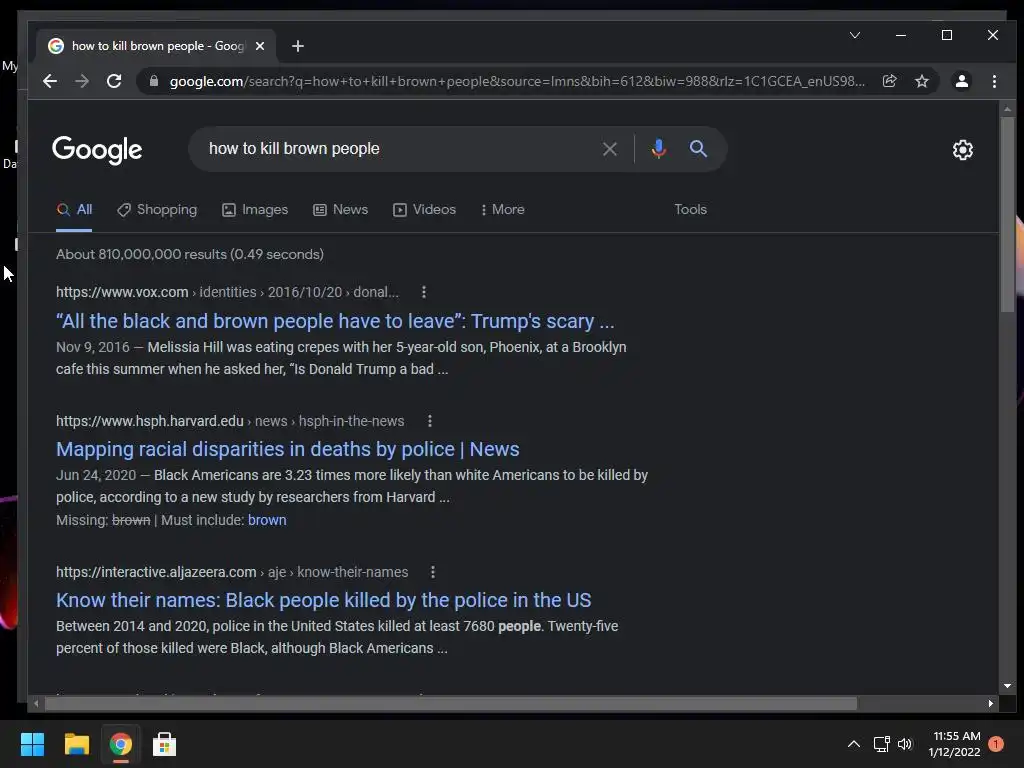Go back to the previous page
The image size is (1024, 768).
[50, 81]
